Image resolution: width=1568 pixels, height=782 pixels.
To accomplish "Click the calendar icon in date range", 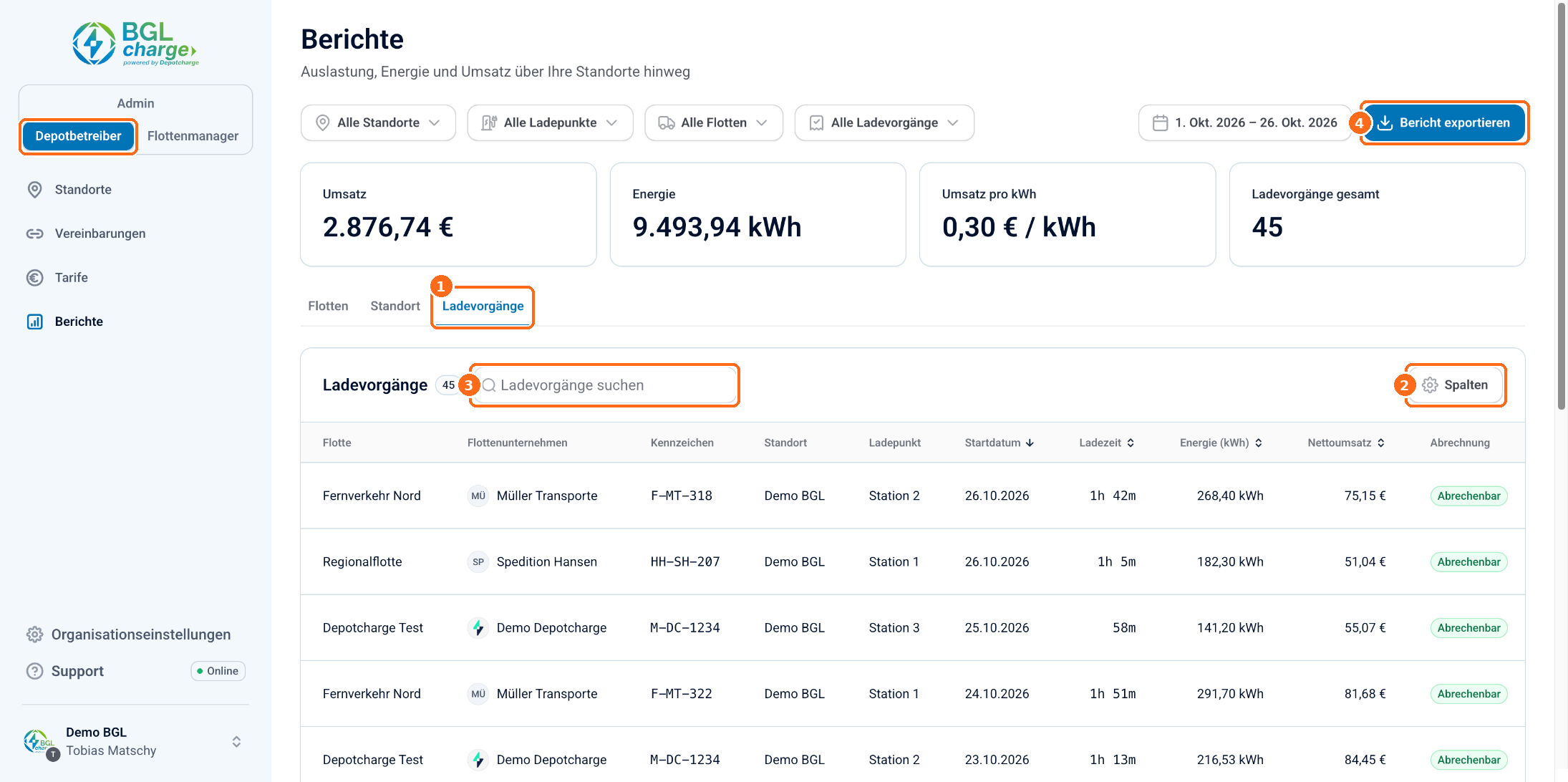I will pos(1161,122).
